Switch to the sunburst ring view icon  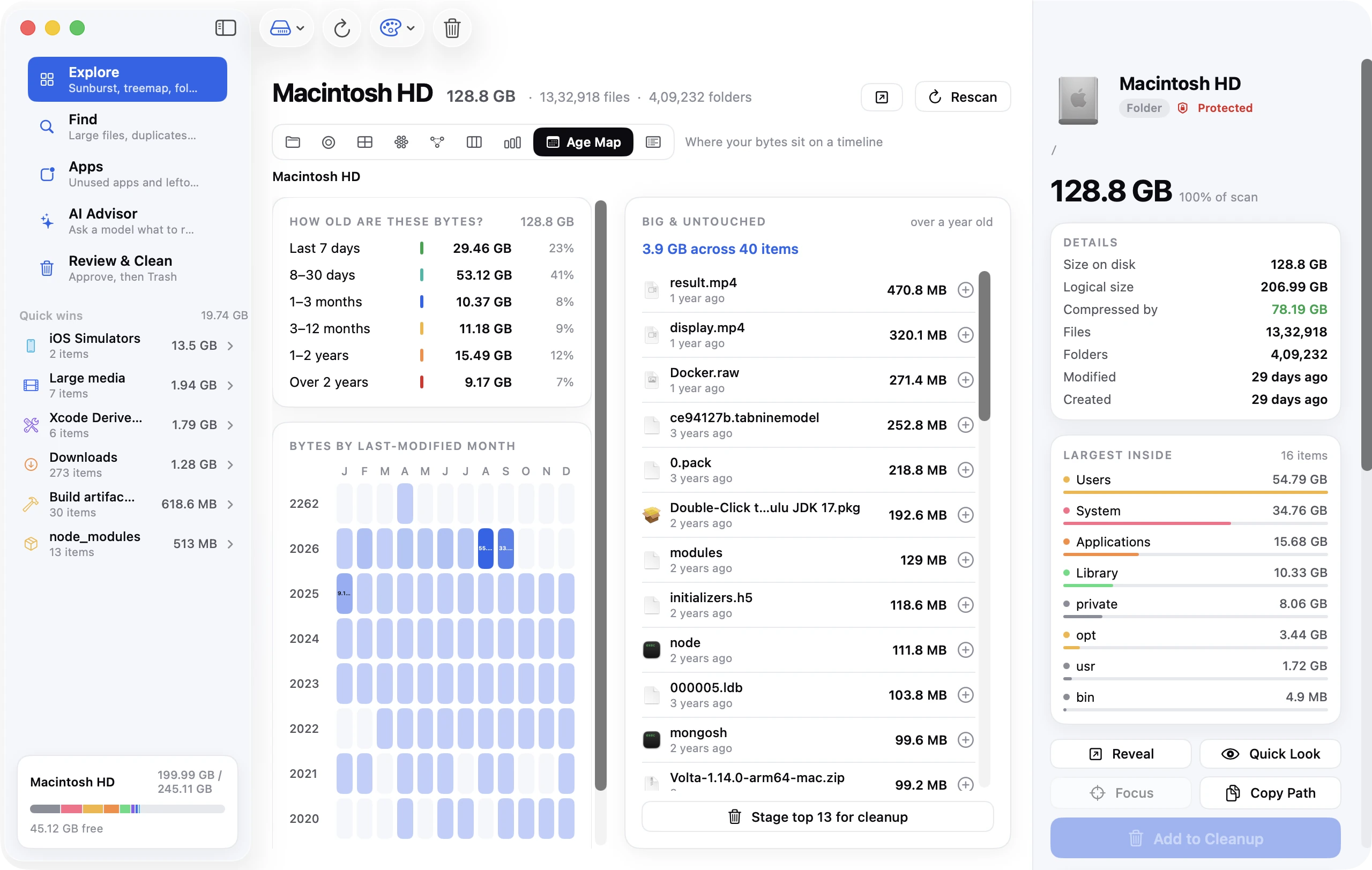(x=328, y=142)
